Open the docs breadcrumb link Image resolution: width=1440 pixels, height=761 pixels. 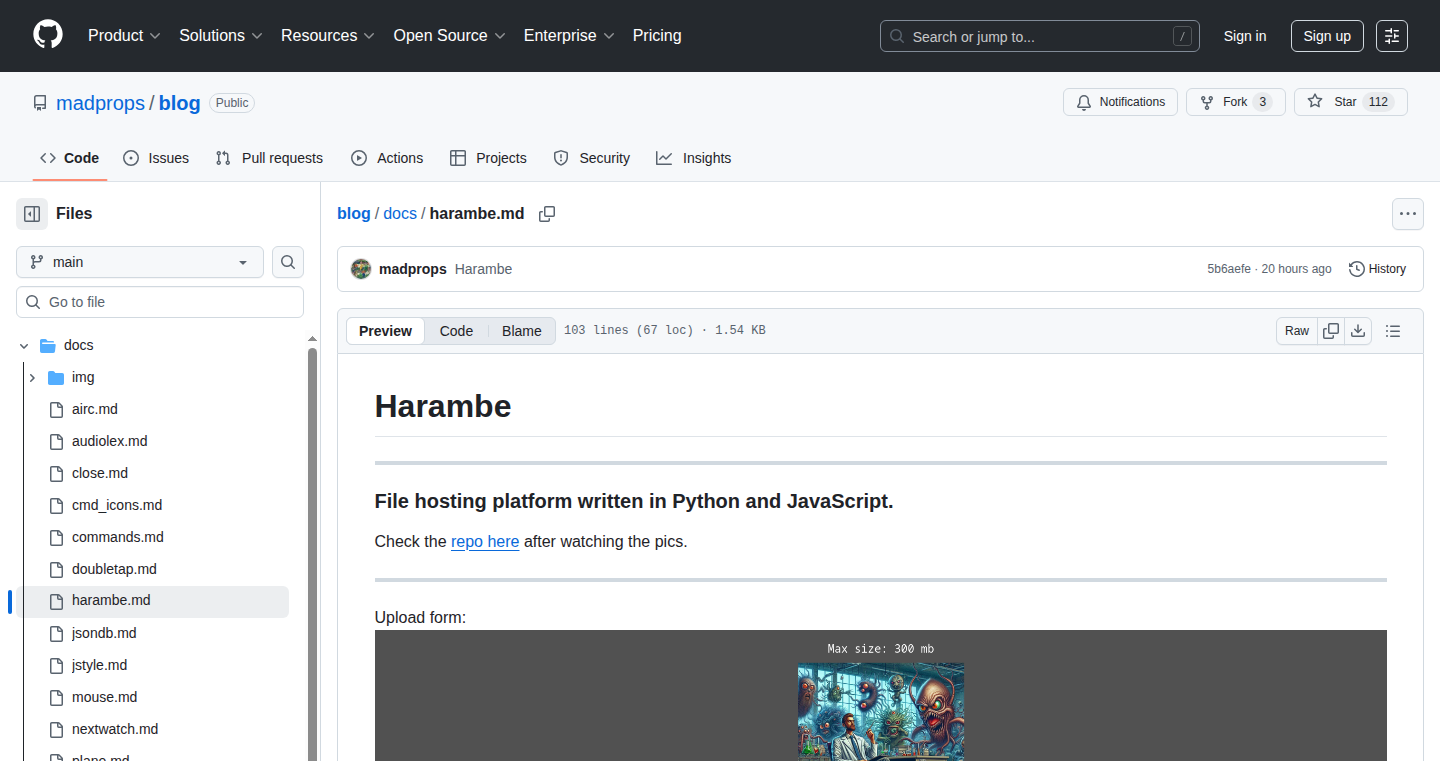coord(400,214)
